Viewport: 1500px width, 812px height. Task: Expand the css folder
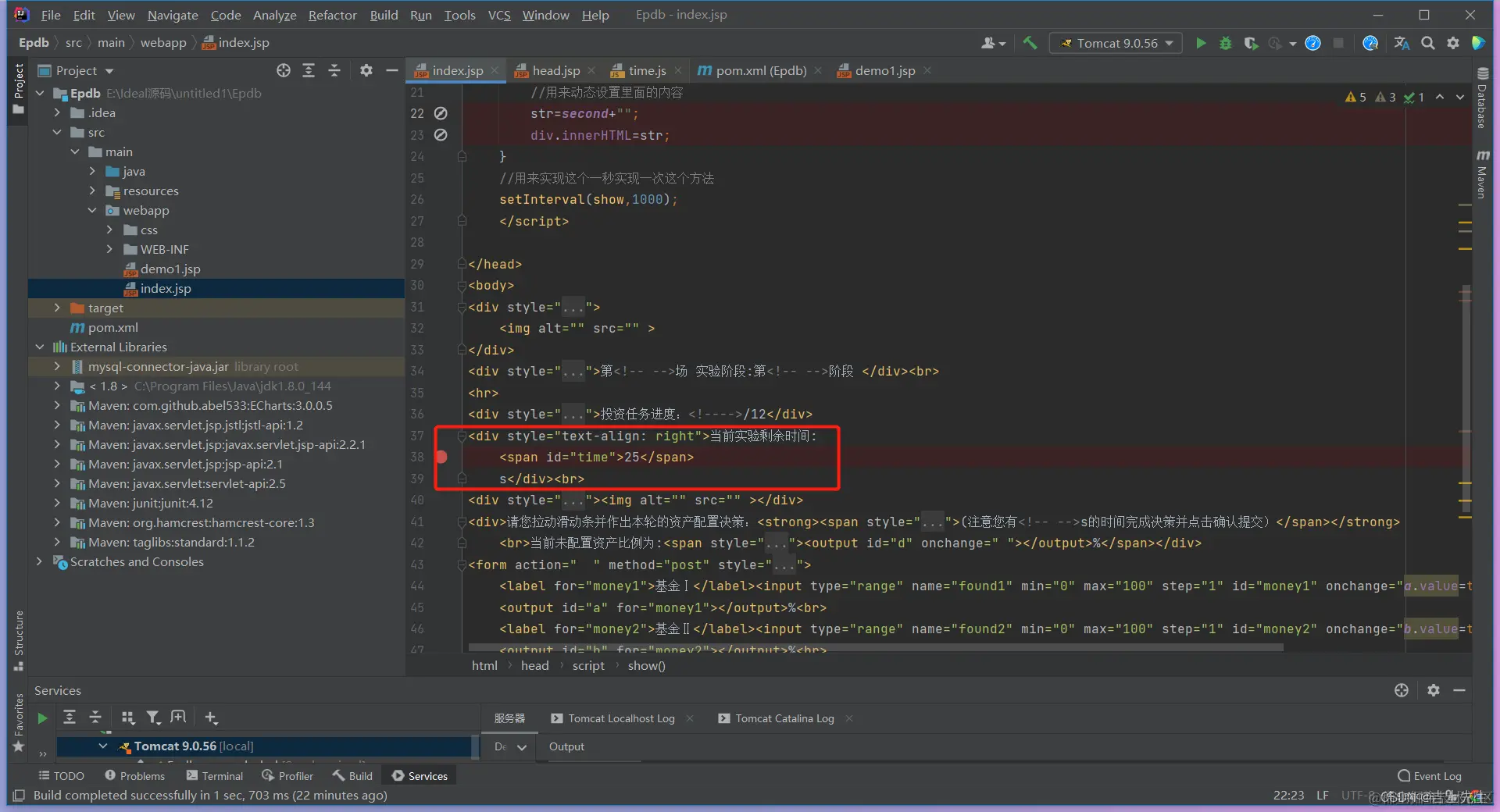tap(109, 230)
